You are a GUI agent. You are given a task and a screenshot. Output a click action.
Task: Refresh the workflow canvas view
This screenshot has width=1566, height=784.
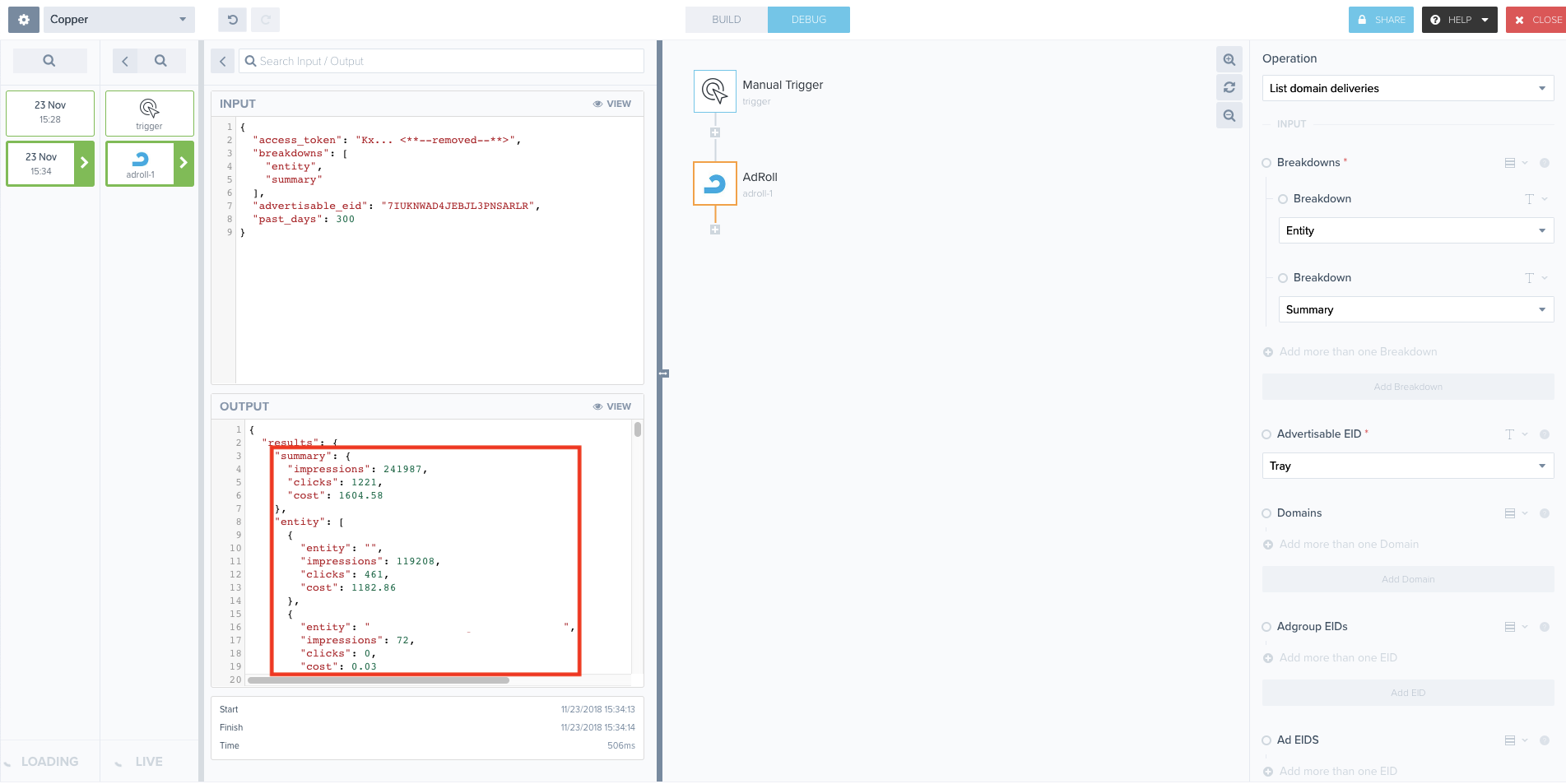pos(1229,87)
